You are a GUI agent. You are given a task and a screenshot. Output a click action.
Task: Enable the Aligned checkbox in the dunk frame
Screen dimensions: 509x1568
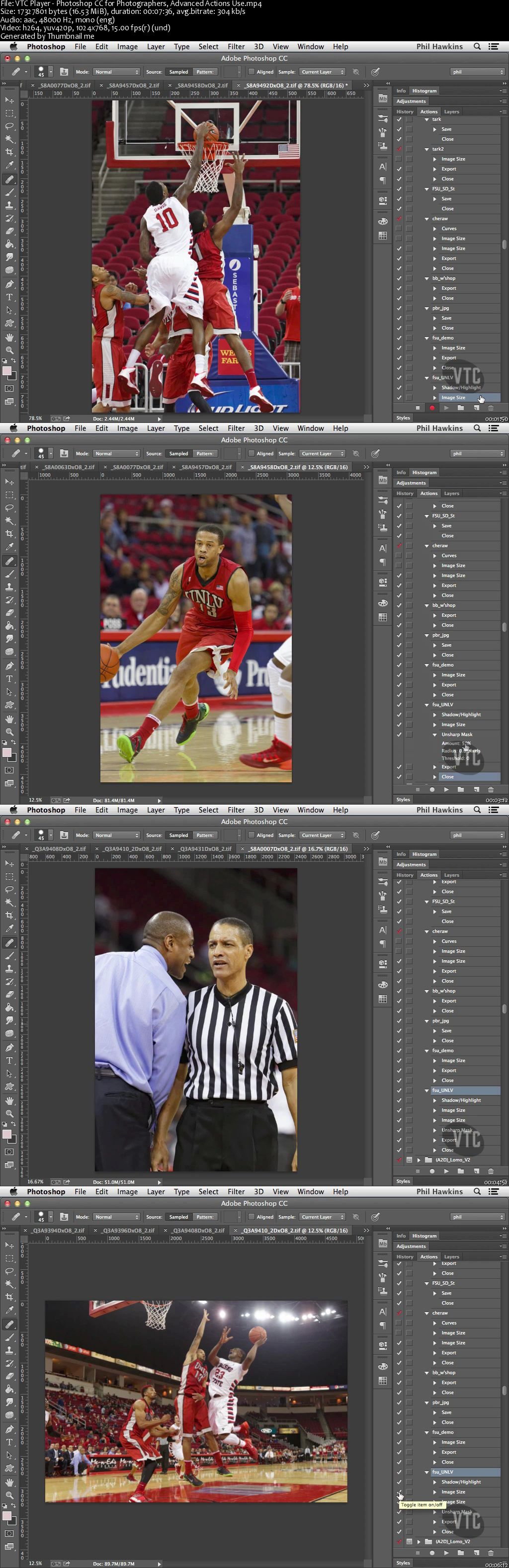click(252, 72)
